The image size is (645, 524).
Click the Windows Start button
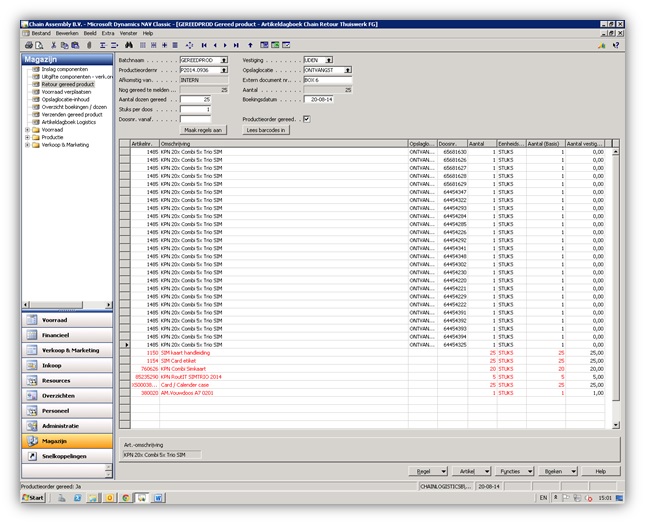(x=33, y=498)
